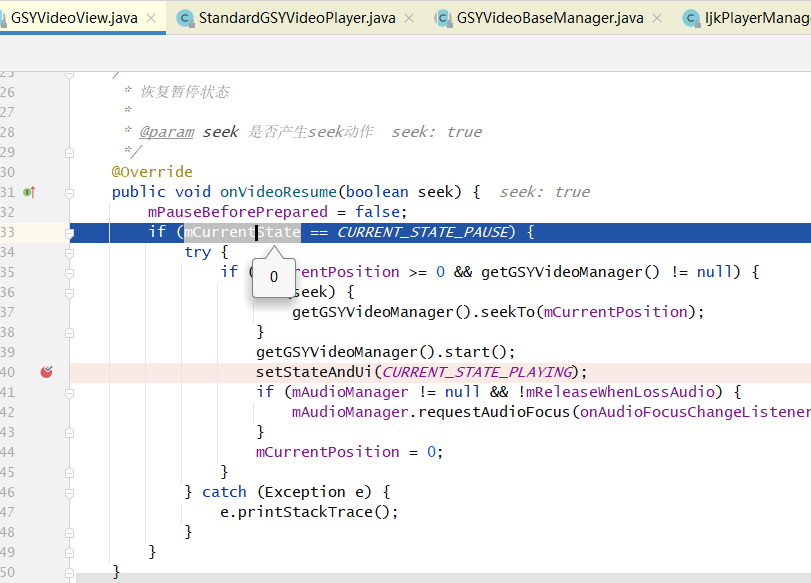Toggle the breakpoint beside setStateAndUi line
811x583 pixels.
click(47, 371)
